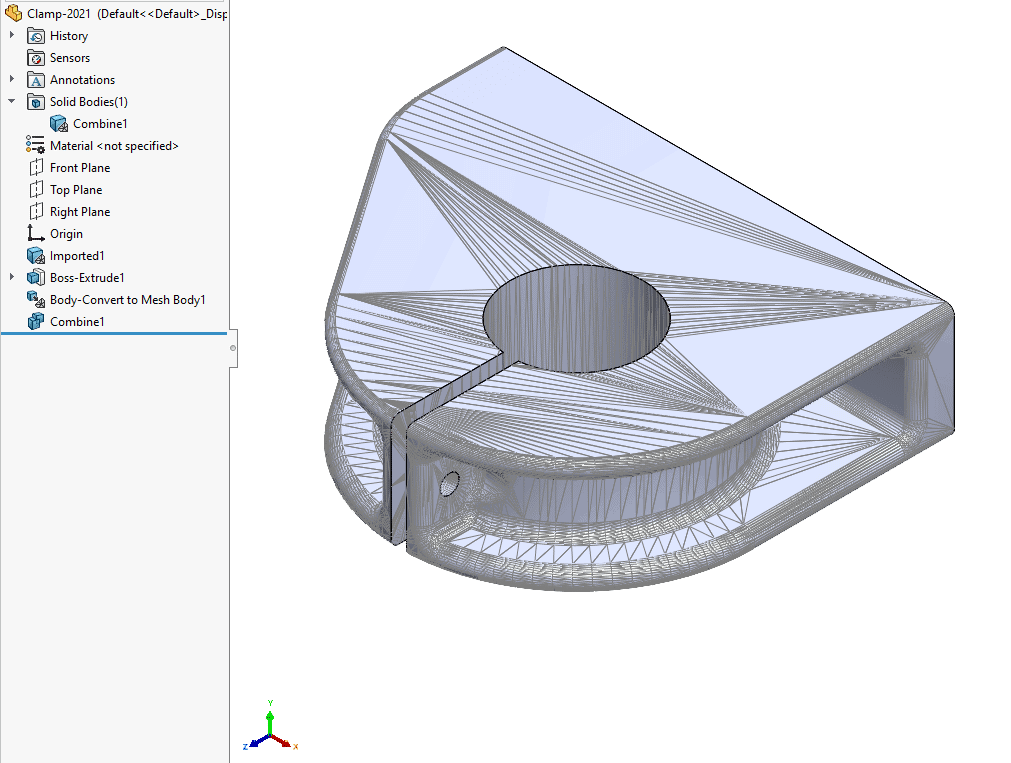The width and height of the screenshot is (1011, 763).
Task: Select the Origin coordinate icon
Action: [x=37, y=233]
